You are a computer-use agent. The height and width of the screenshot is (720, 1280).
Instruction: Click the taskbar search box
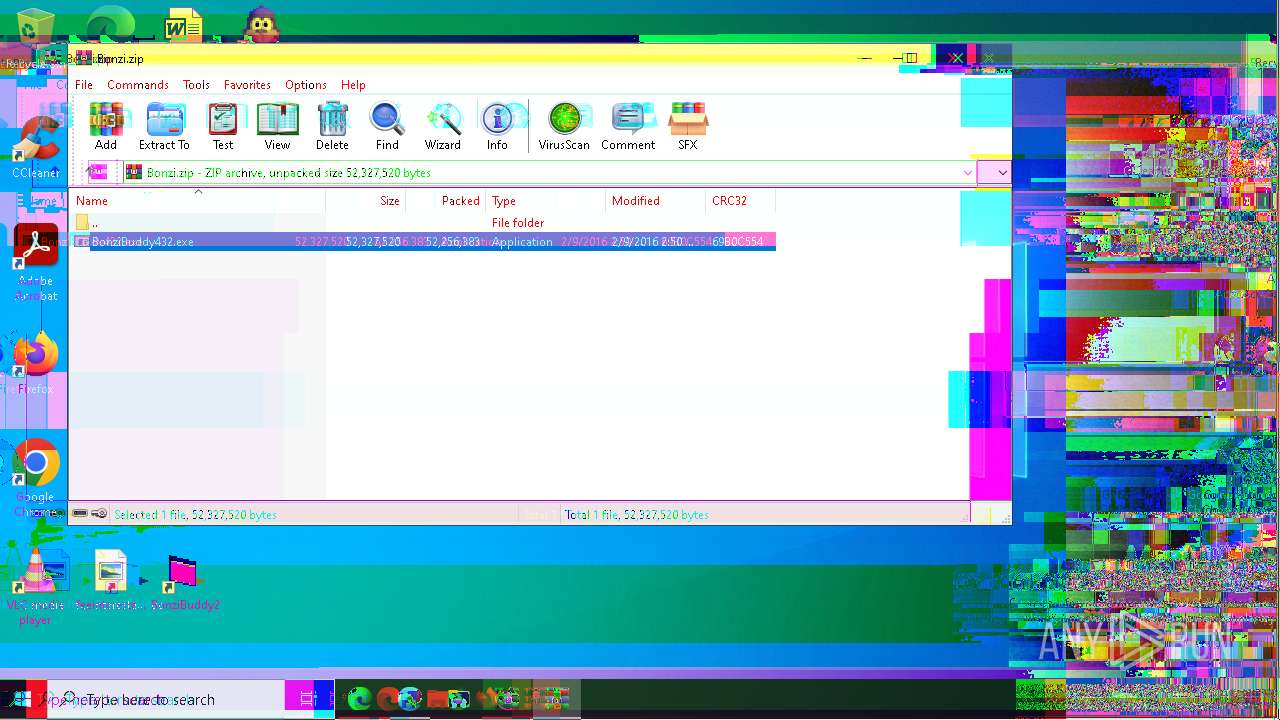(166, 699)
